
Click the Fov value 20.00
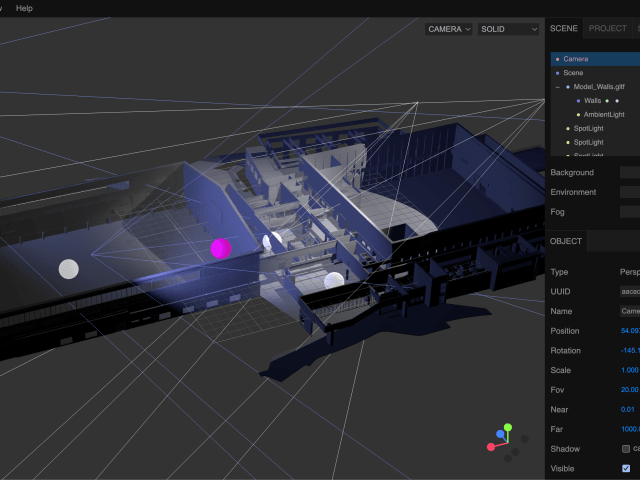click(629, 389)
